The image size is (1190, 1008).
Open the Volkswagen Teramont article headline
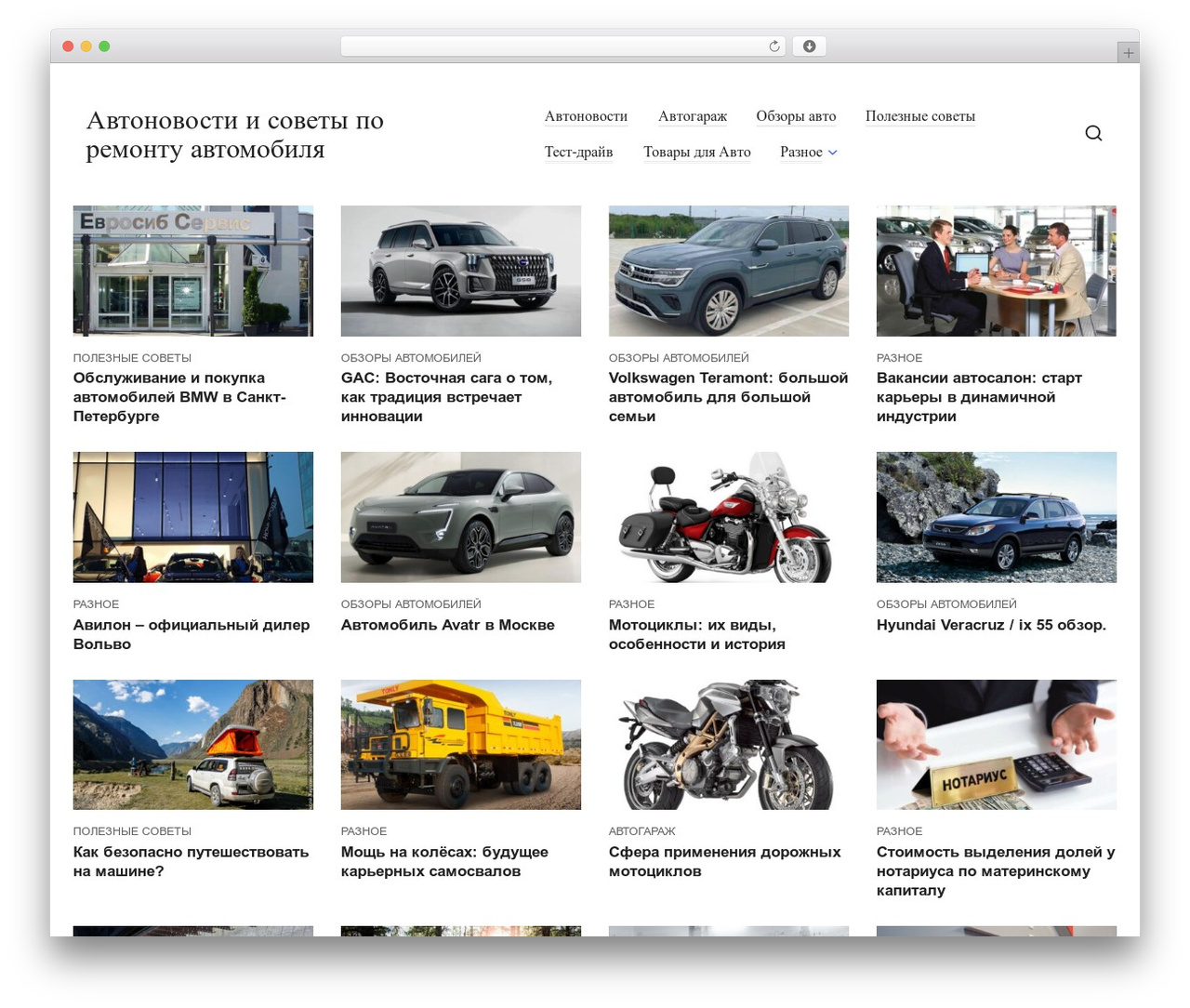[x=728, y=397]
